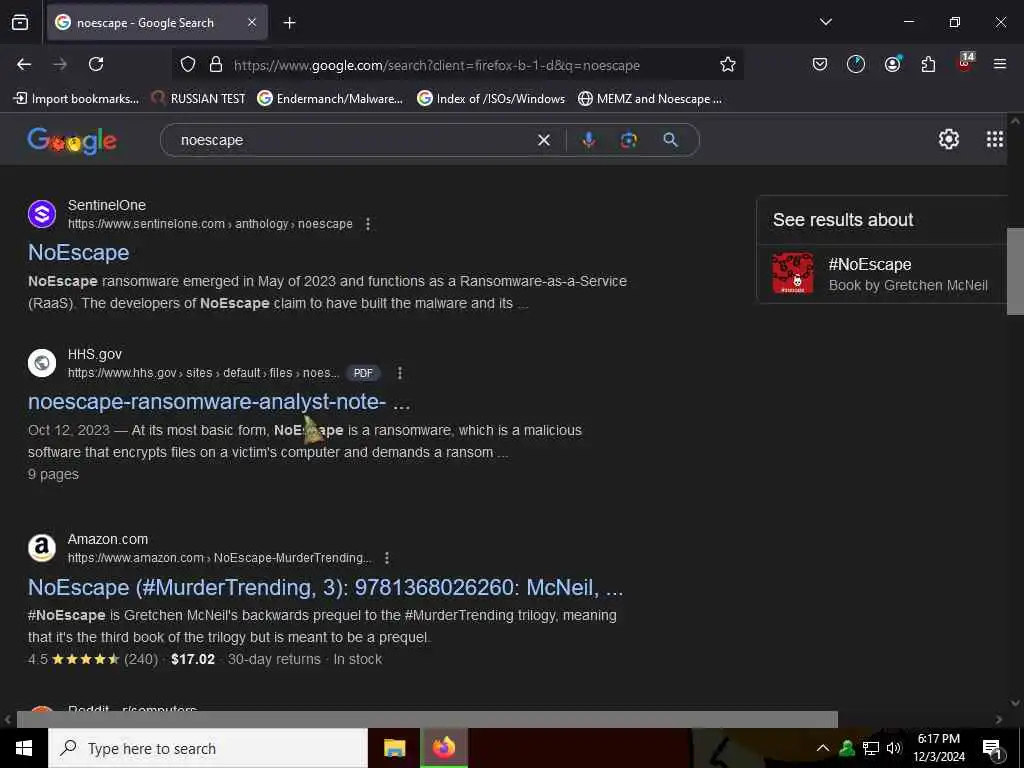Click the URL address bar
Viewport: 1024px width, 768px height.
pyautogui.click(x=457, y=65)
